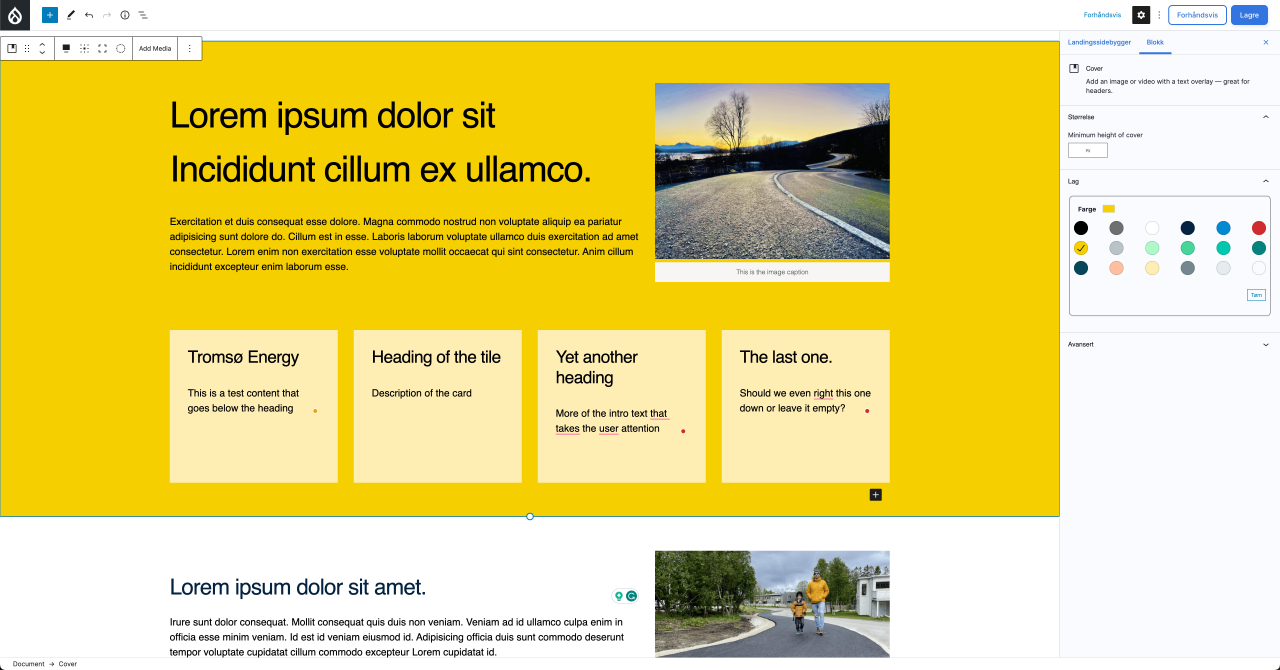Open the List view outline icon
The height and width of the screenshot is (670, 1280).
pos(142,15)
